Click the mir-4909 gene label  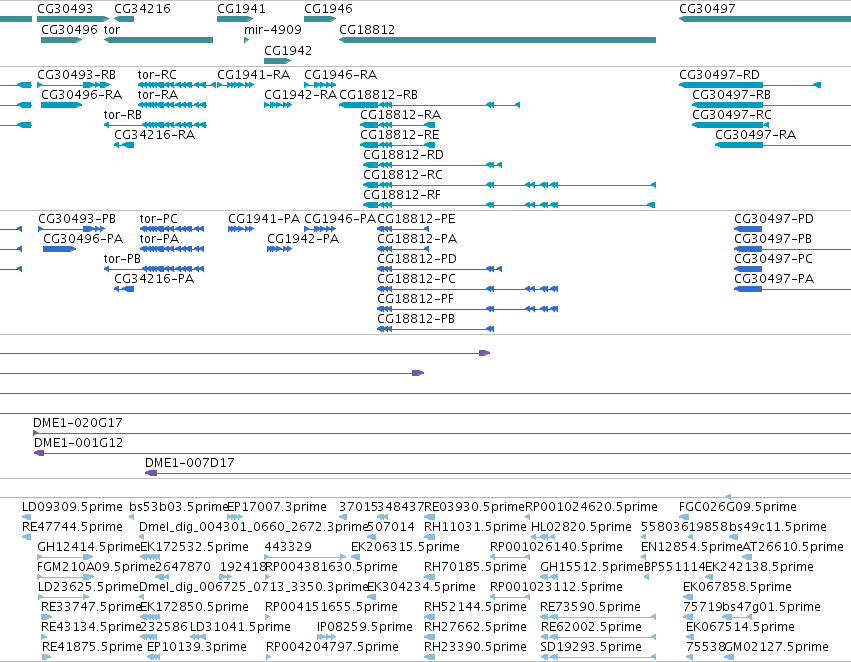pos(273,29)
